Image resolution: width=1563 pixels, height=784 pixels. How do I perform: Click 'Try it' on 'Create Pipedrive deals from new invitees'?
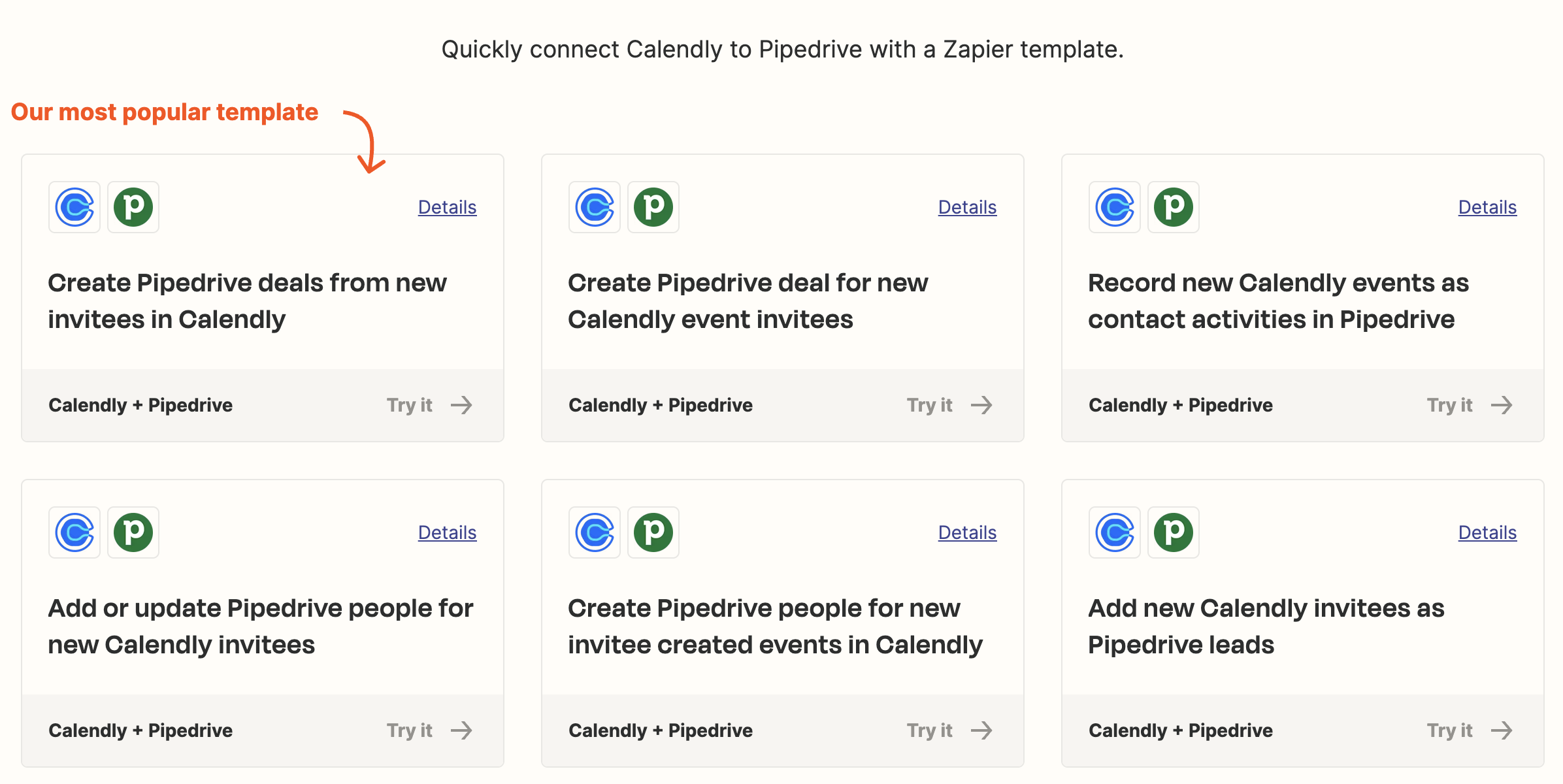tap(410, 405)
